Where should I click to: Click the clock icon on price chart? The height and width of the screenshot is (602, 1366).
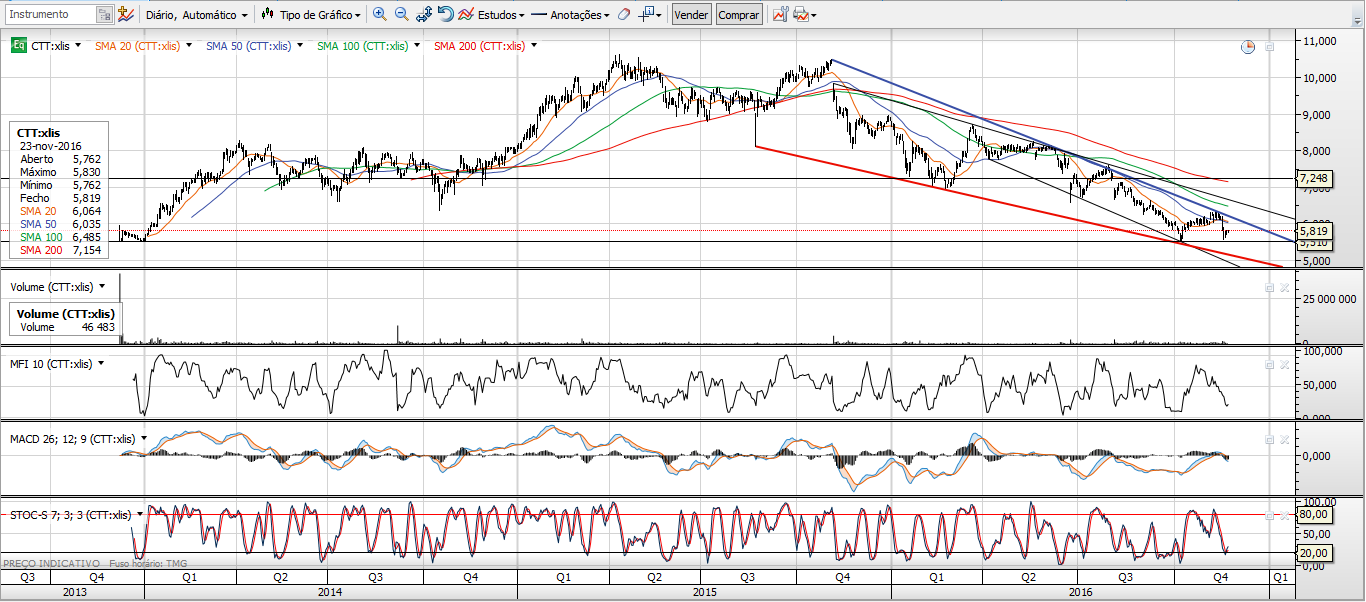tap(1247, 47)
